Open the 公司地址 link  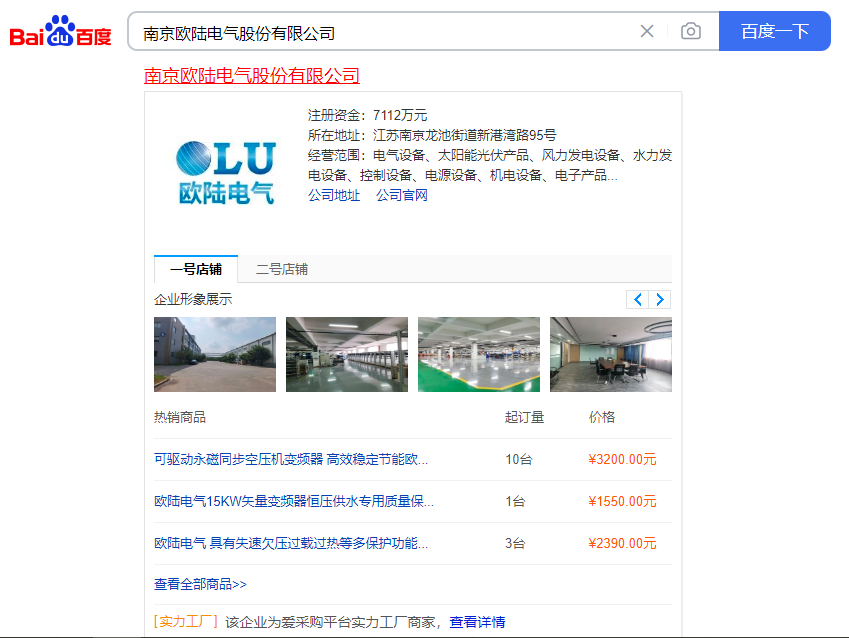[334, 196]
